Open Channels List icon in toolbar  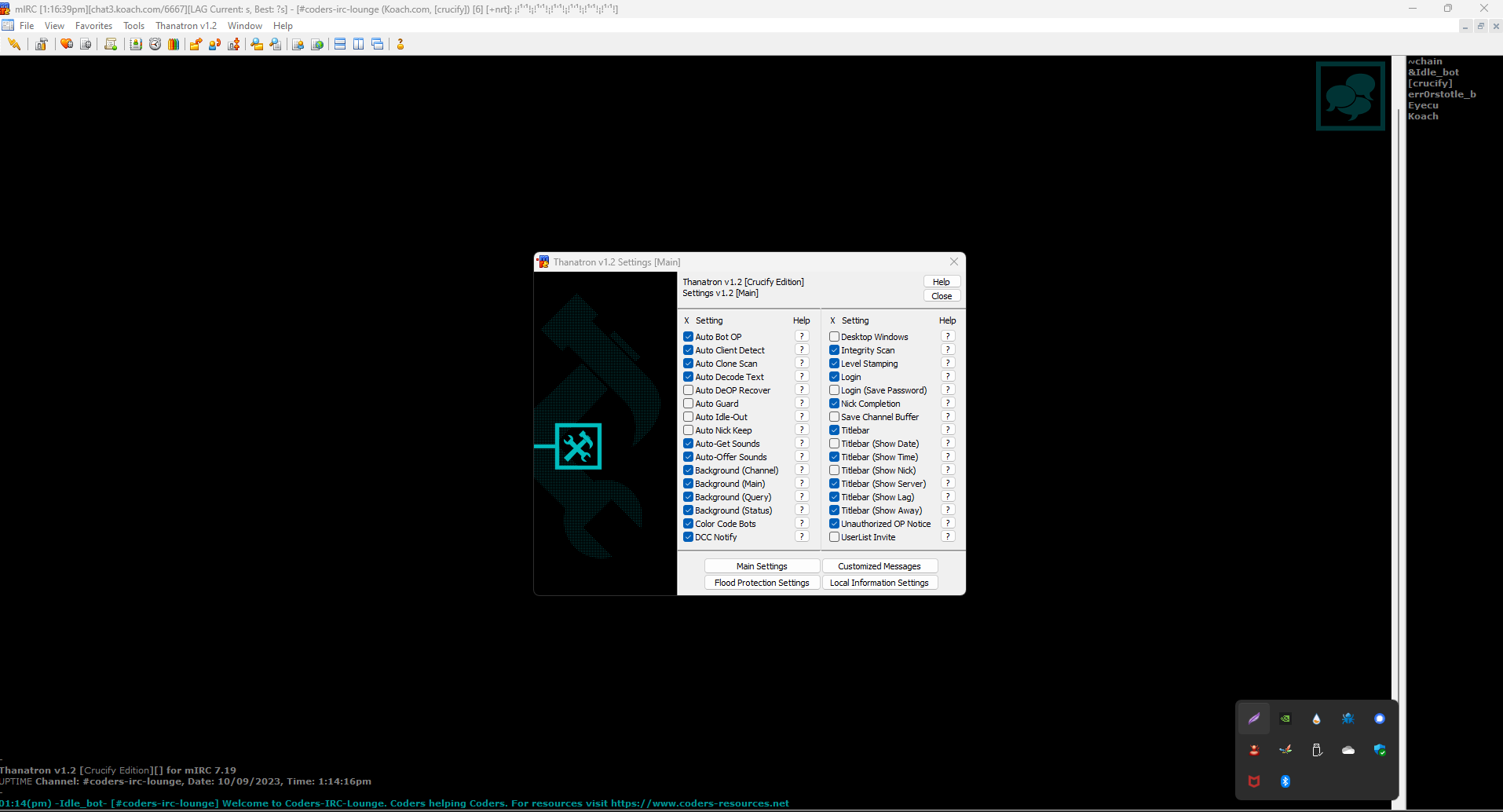(x=86, y=44)
